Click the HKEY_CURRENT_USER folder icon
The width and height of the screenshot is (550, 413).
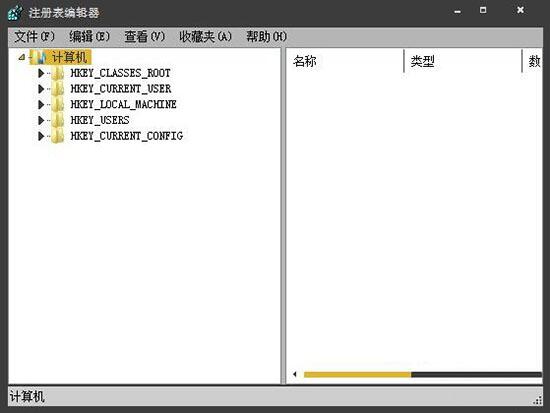pos(58,89)
